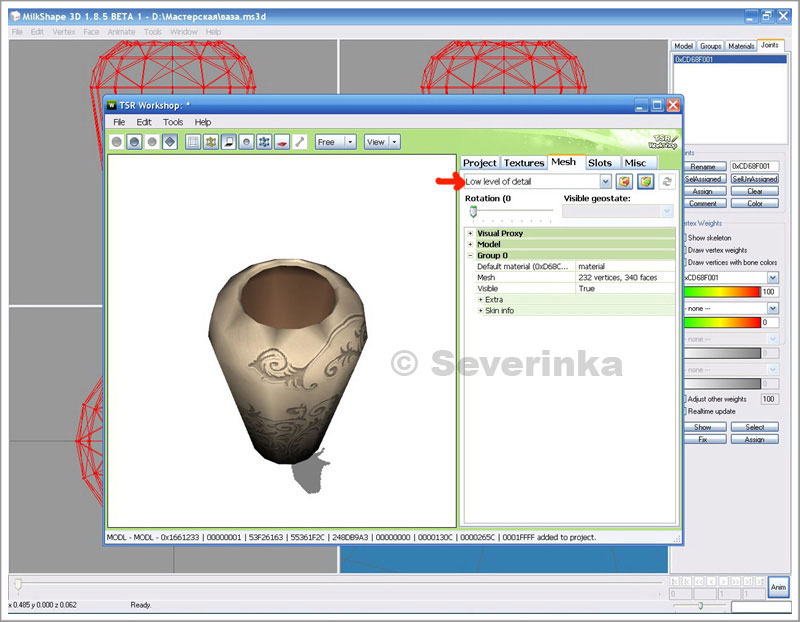Click the export mesh icon in Mesh tab
The height and width of the screenshot is (622, 800).
[x=646, y=182]
